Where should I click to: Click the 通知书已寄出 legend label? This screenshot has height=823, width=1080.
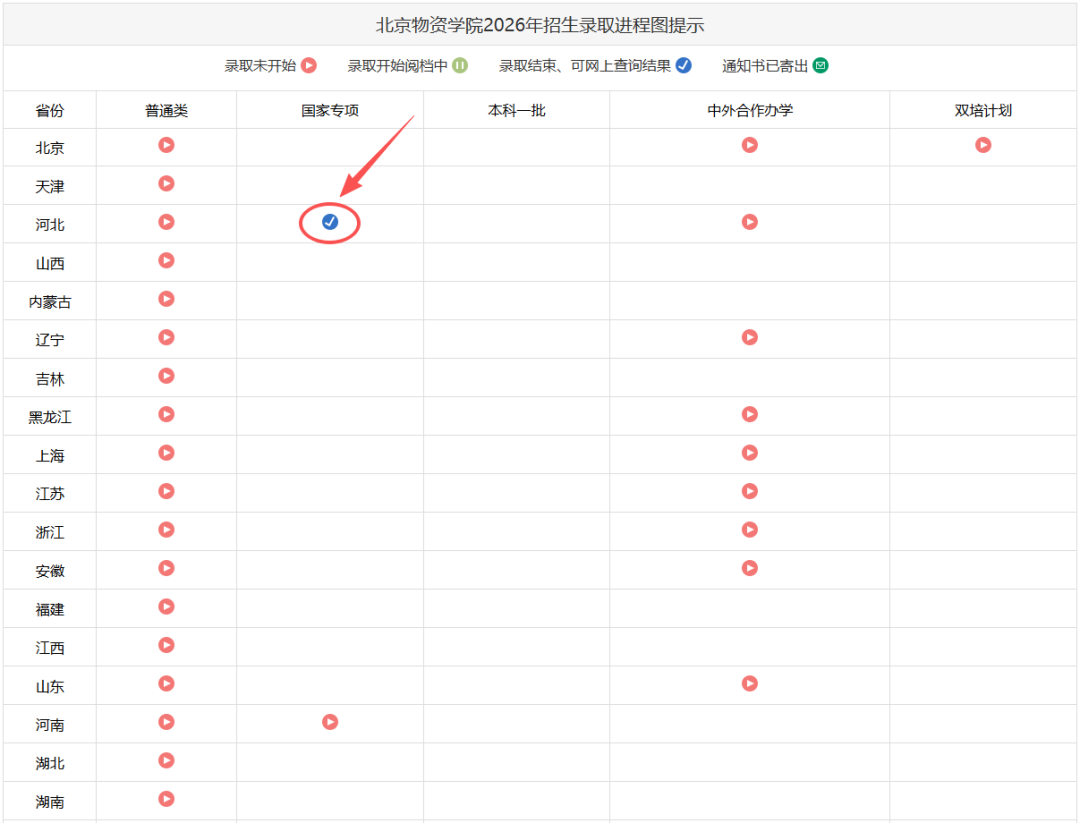[x=765, y=66]
